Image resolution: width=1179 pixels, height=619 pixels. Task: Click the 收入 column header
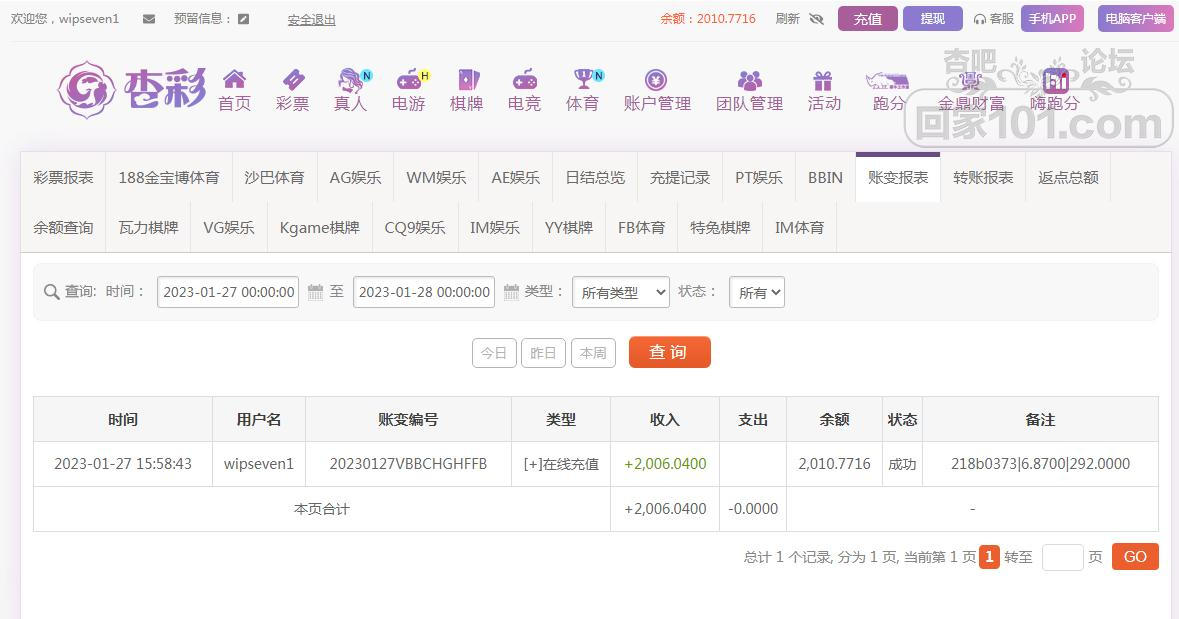click(665, 420)
